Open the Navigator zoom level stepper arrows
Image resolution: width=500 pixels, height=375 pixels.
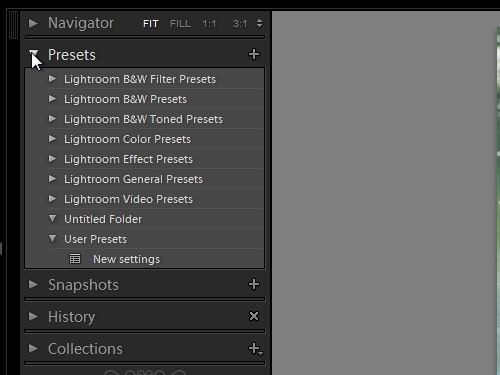(259, 23)
